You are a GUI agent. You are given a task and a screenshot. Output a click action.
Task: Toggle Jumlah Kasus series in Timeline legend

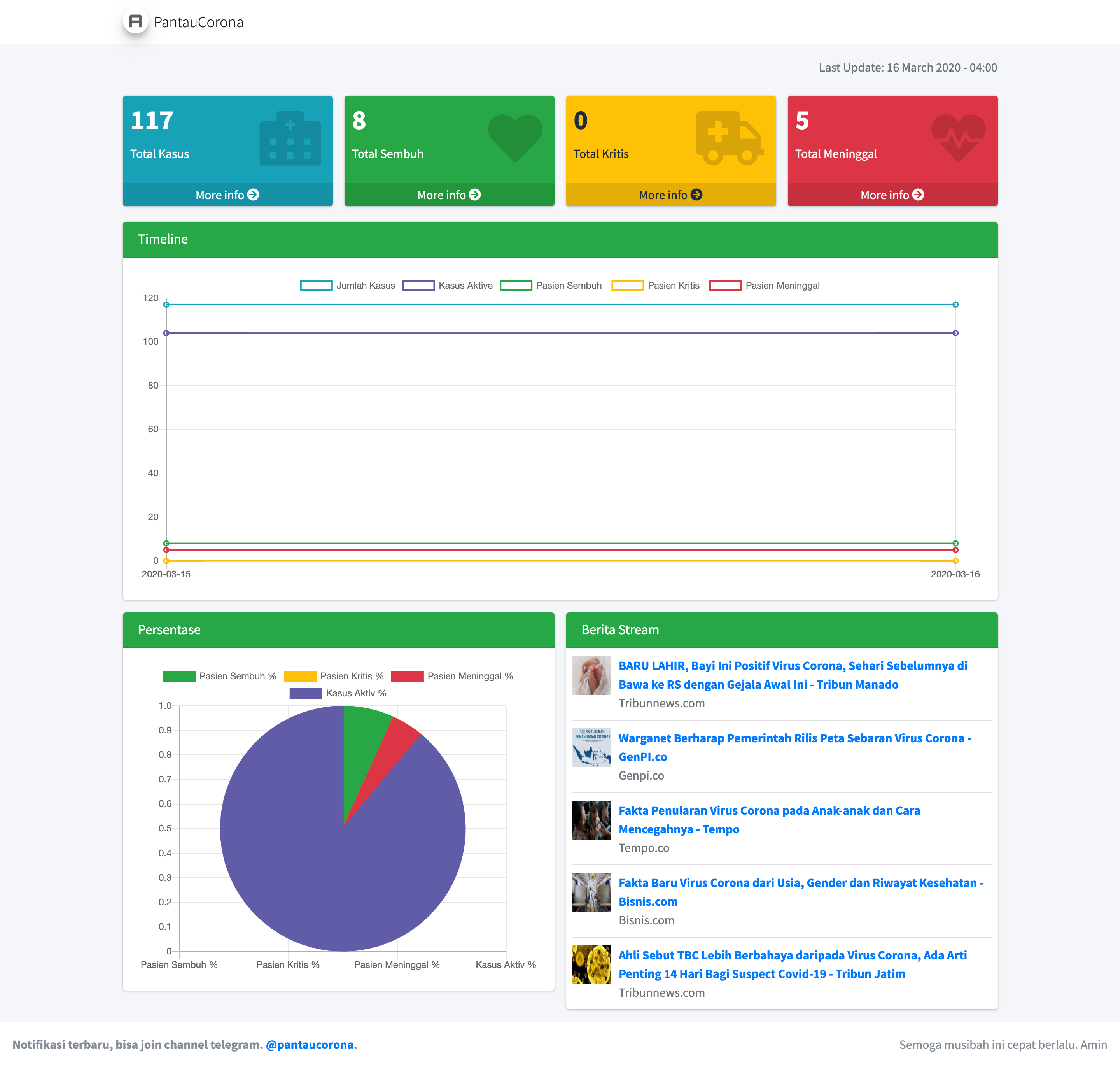pos(348,285)
